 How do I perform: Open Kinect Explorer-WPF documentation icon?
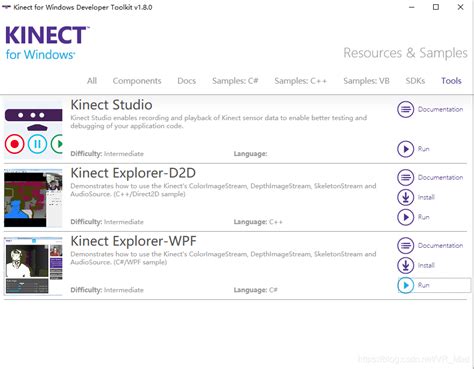click(x=405, y=246)
